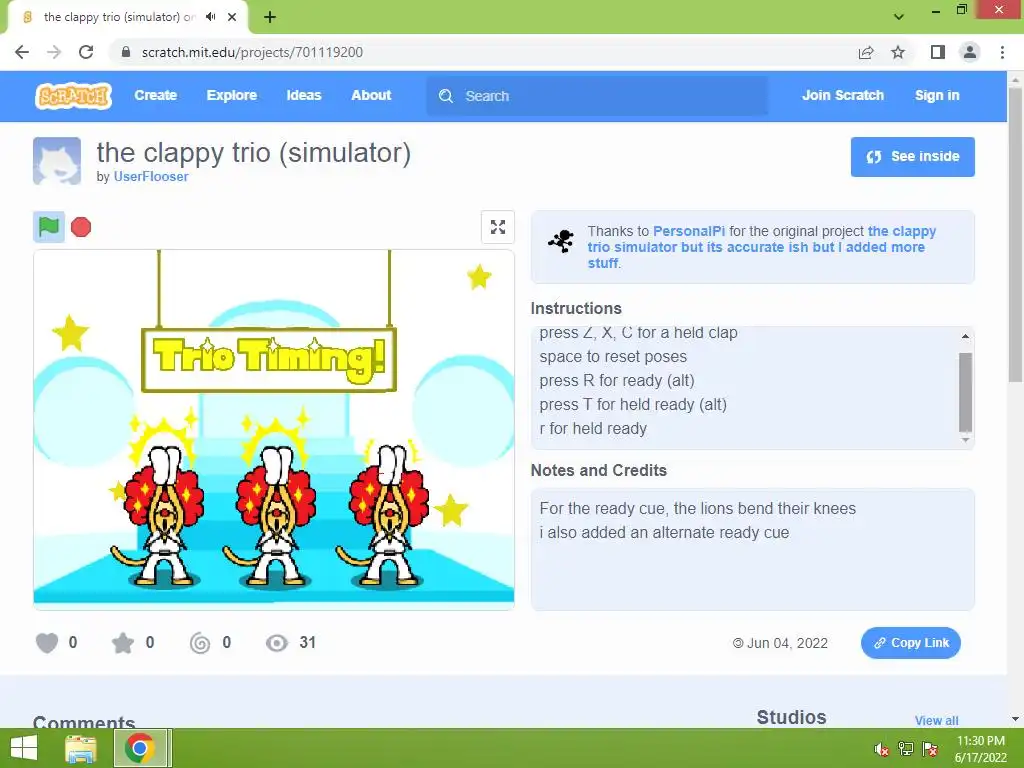Click the page vertical scrollbar thumb
The height and width of the screenshot is (768, 1024).
pos(1015,235)
